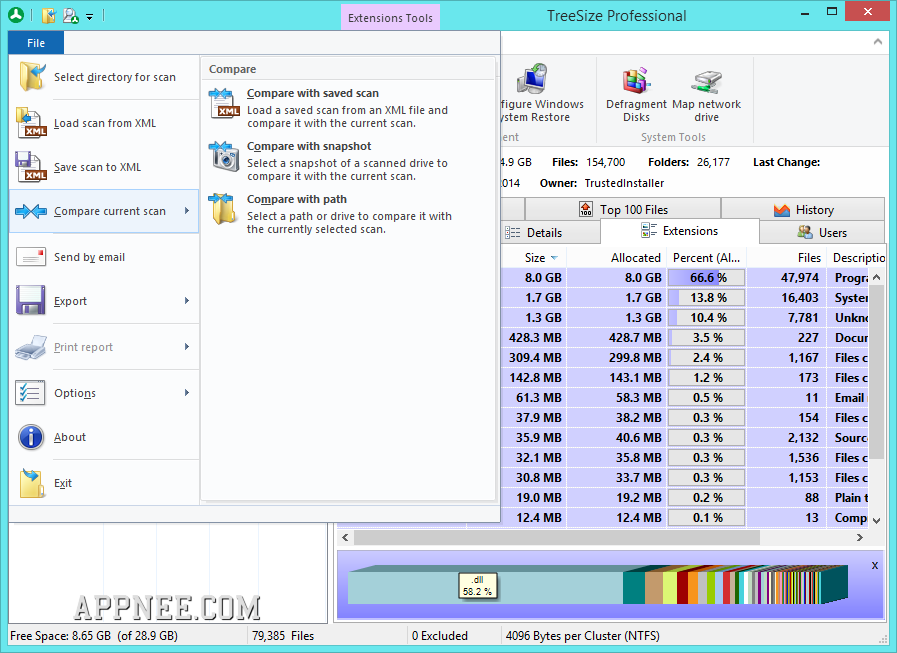The image size is (897, 653).
Task: Open Map network drive tool
Action: coord(707,96)
